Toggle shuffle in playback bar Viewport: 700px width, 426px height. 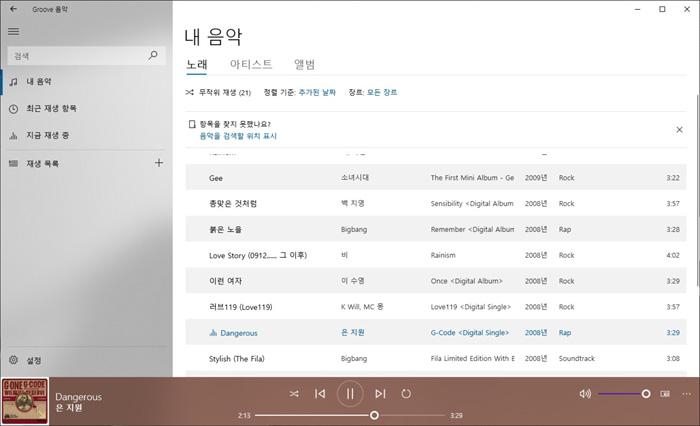pyautogui.click(x=294, y=394)
